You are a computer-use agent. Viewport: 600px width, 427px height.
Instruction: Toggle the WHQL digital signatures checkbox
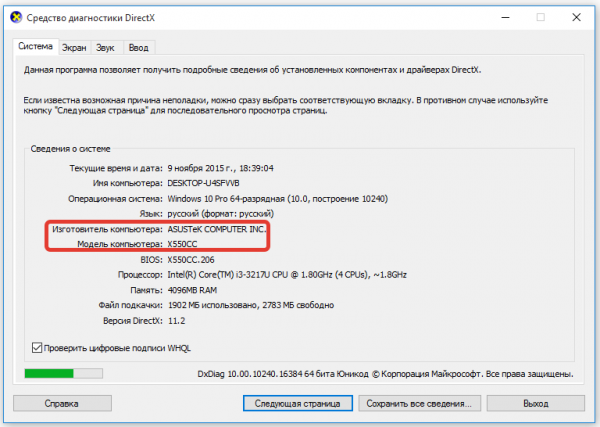tap(38, 347)
